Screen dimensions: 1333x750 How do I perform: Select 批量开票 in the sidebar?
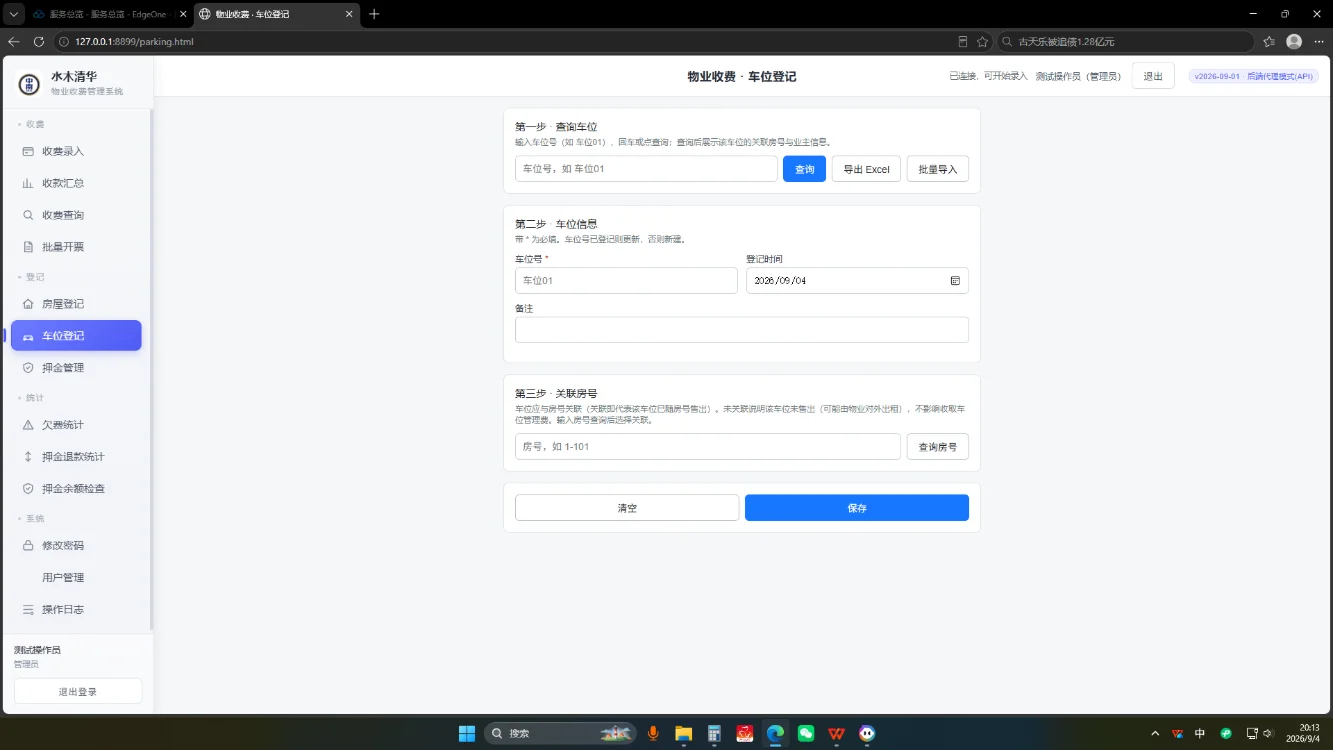tap(76, 247)
